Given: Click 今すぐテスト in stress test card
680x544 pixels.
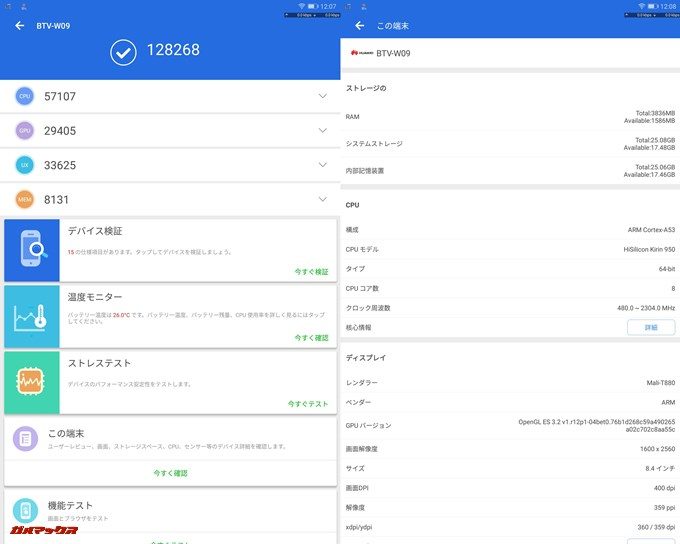Looking at the screenshot, I should point(308,404).
